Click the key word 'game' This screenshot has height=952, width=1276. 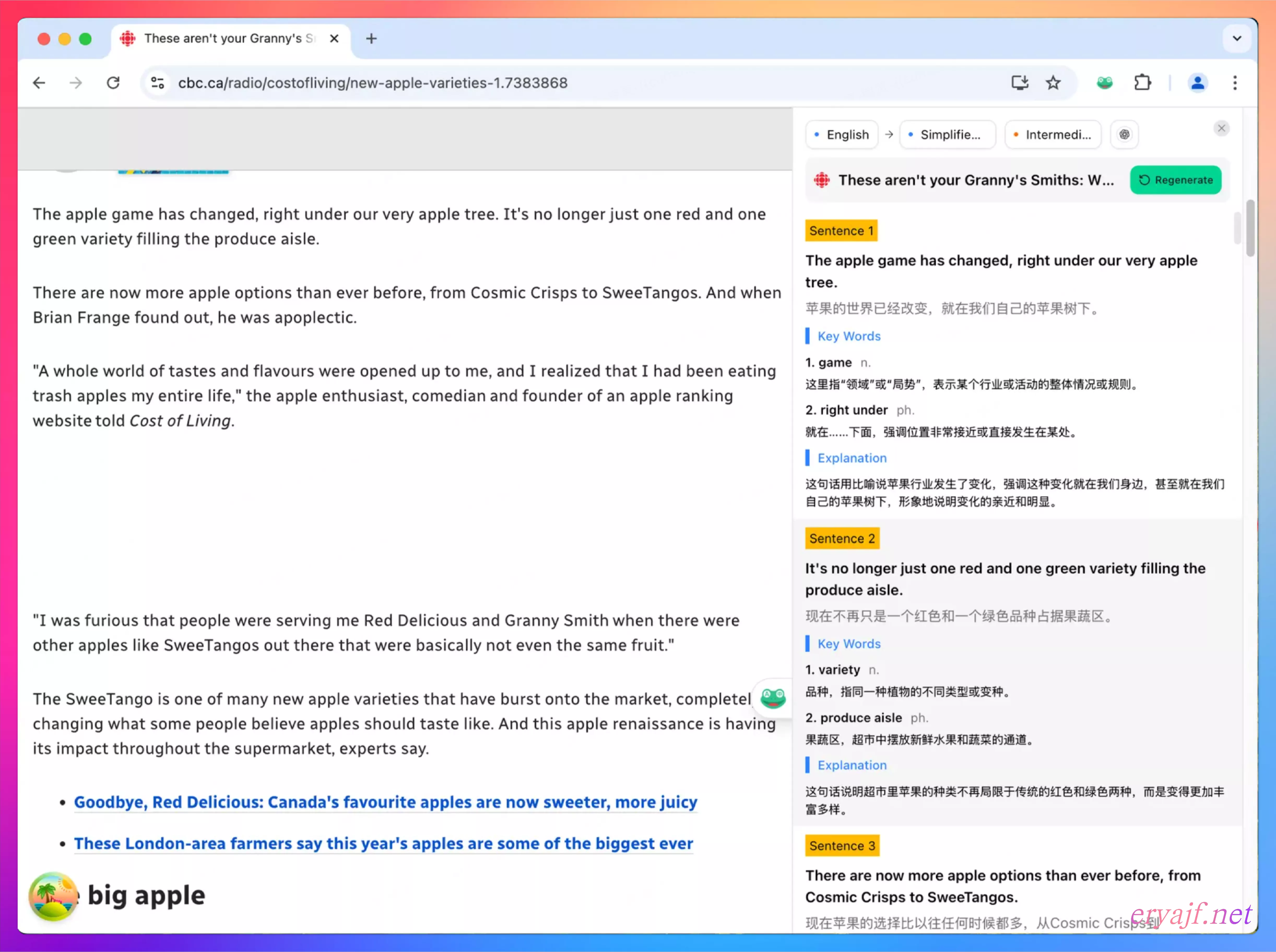click(835, 362)
